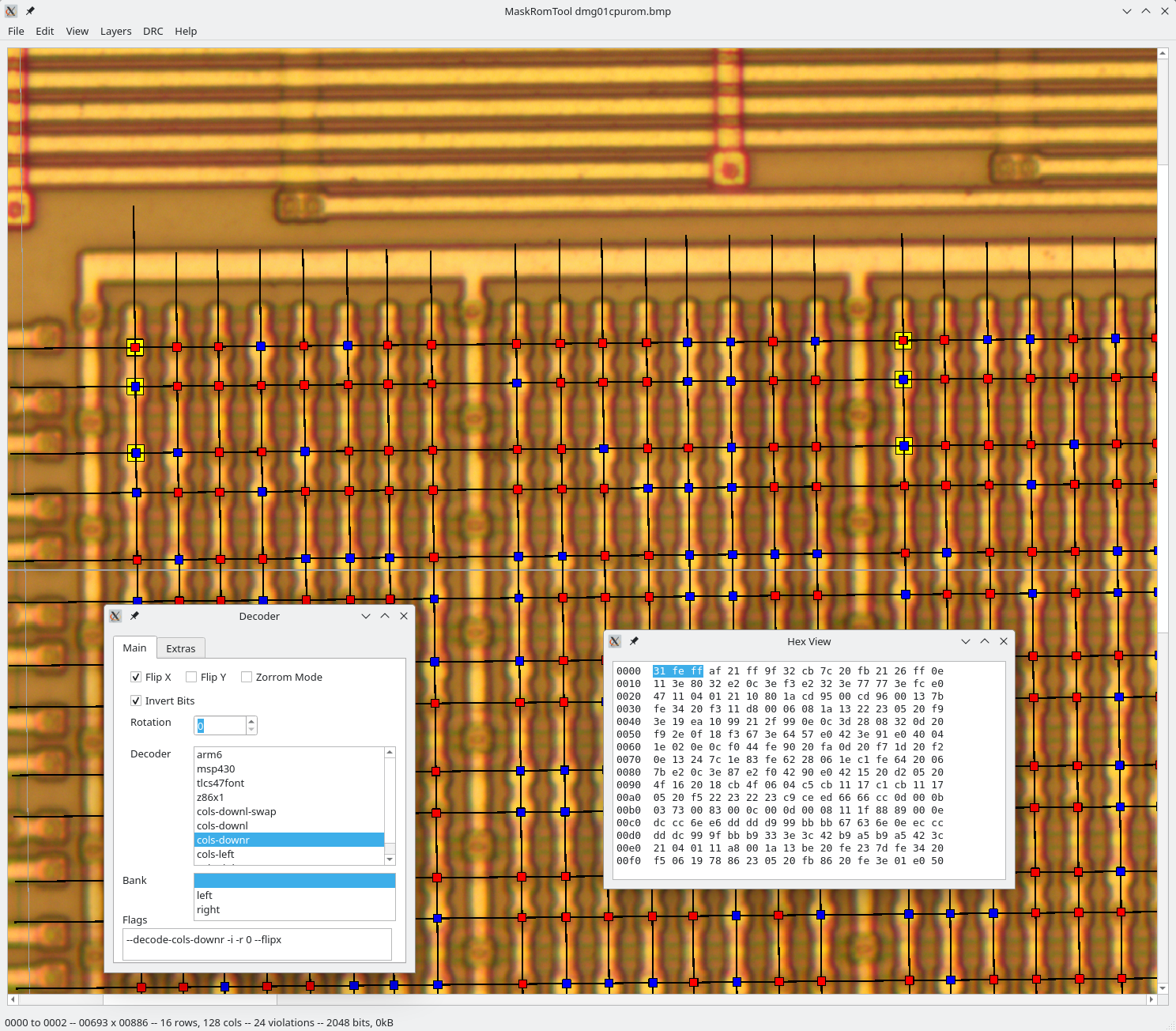Open the File menu
Screen dimensions: 1176x1031
pos(16,32)
